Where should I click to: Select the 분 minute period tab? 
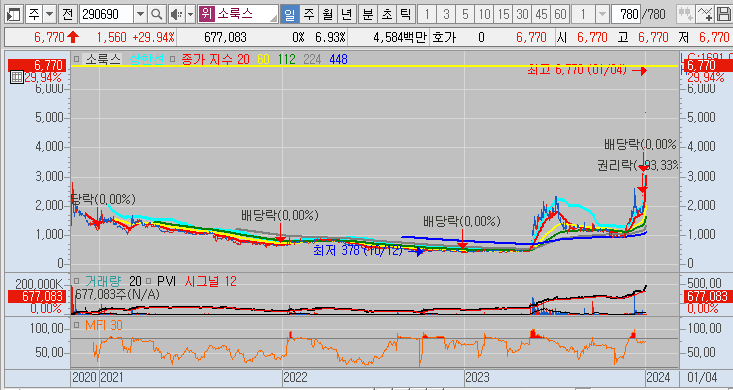[x=368, y=14]
